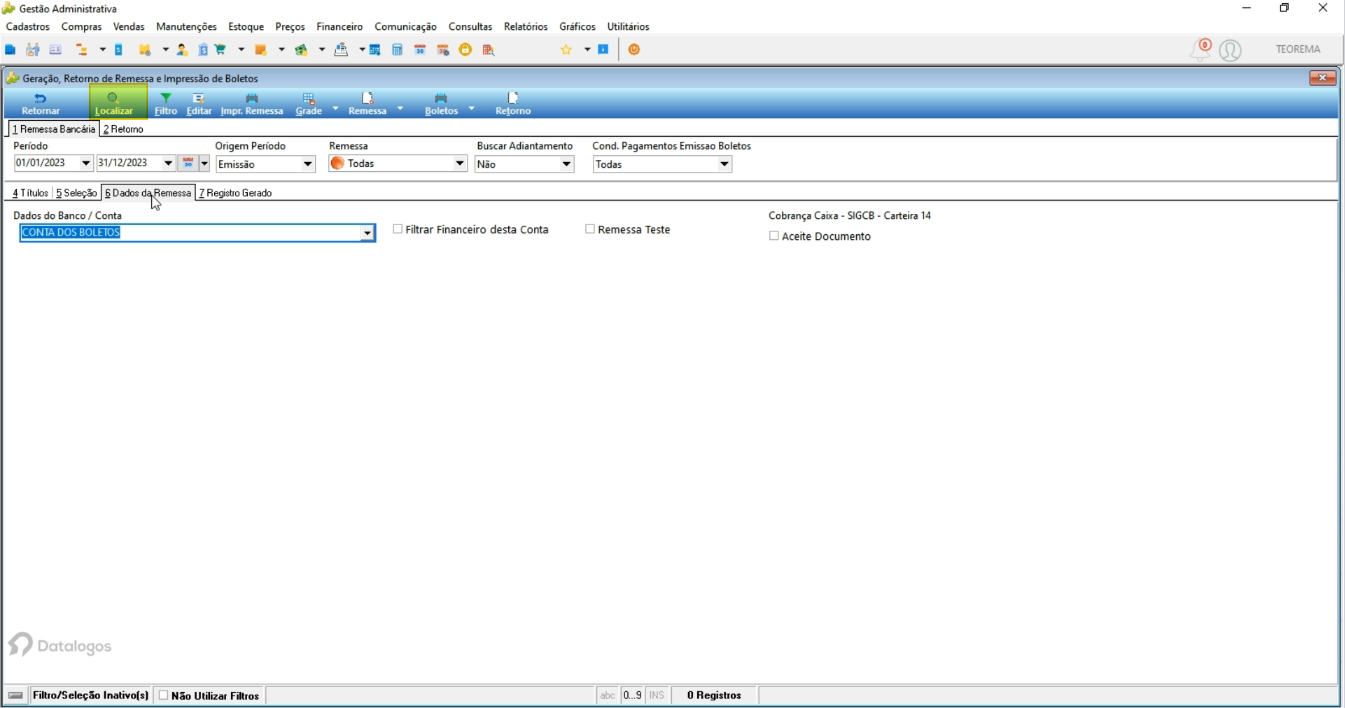Open the Filtro funnel tool
The width and height of the screenshot is (1345, 708).
pos(166,104)
